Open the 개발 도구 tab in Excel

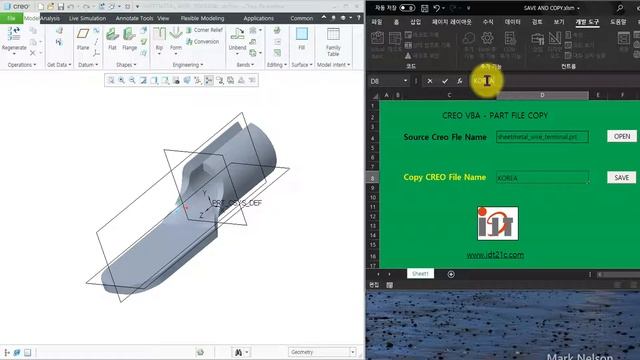[x=587, y=22]
